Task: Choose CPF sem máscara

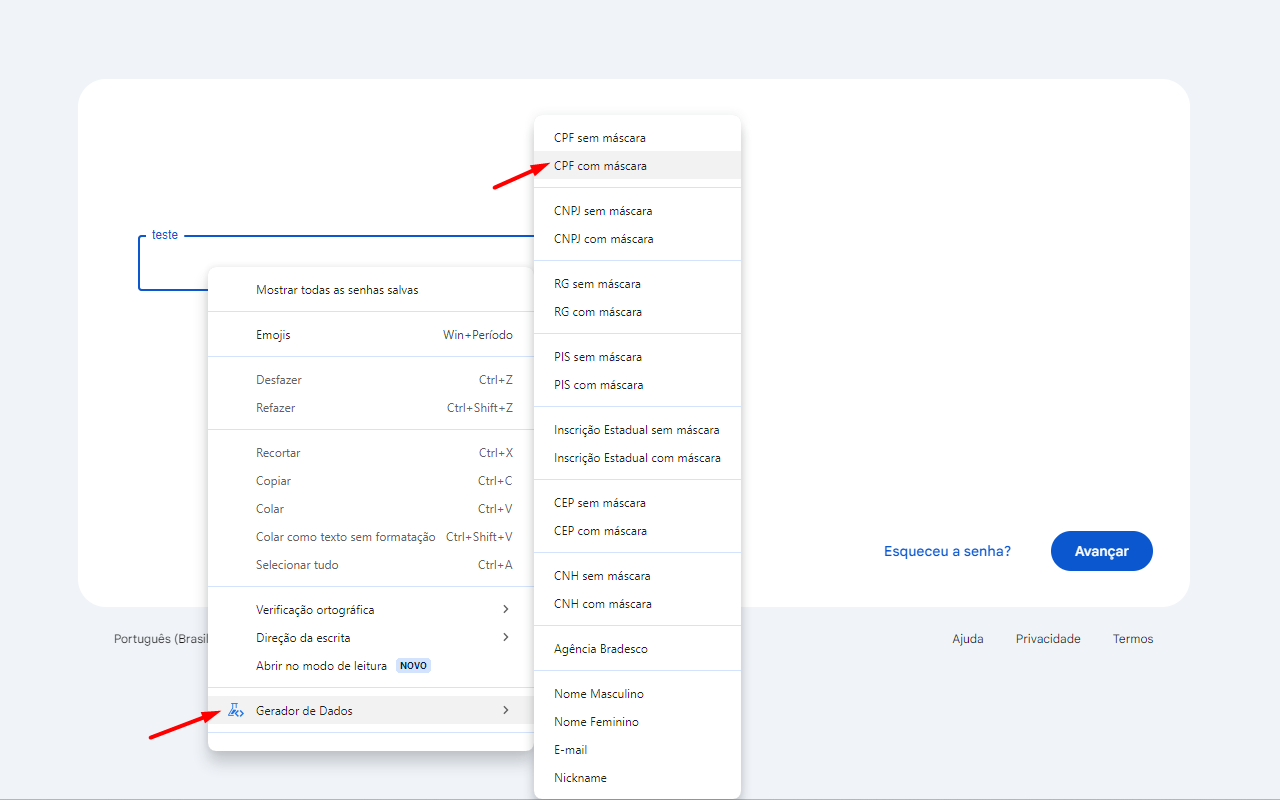Action: click(637, 138)
